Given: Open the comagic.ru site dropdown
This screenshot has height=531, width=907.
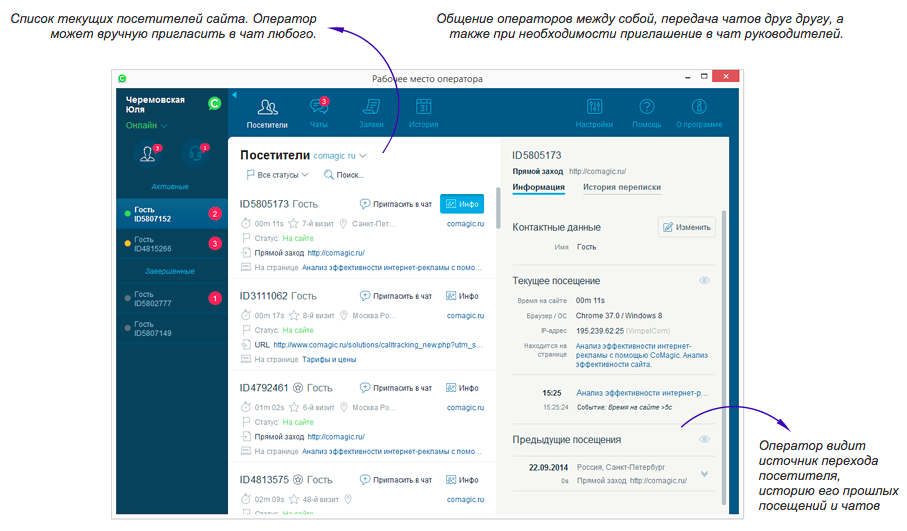Looking at the screenshot, I should click(340, 156).
